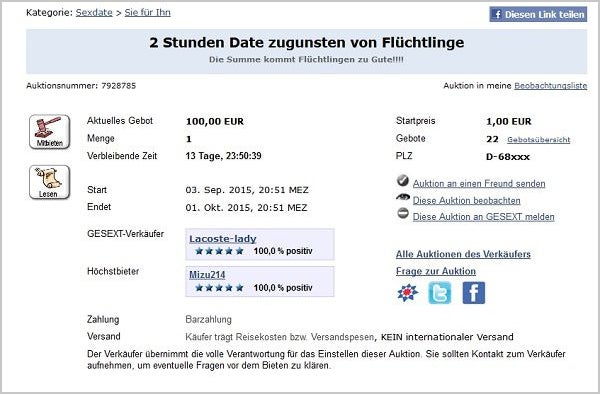
Task: Open seller profile Lacoste-lady
Action: pyautogui.click(x=223, y=239)
